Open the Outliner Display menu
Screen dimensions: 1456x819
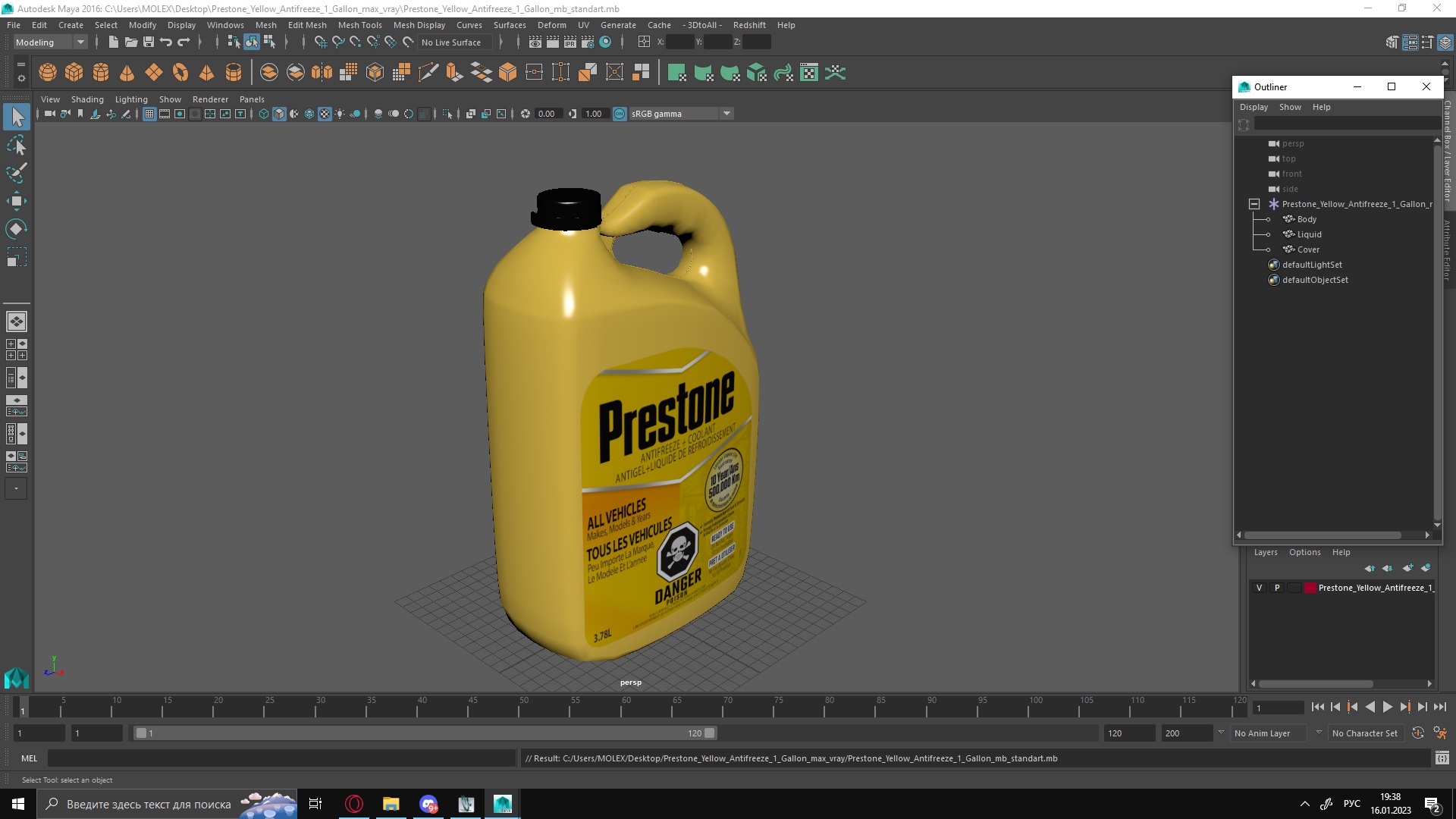pos(1254,107)
